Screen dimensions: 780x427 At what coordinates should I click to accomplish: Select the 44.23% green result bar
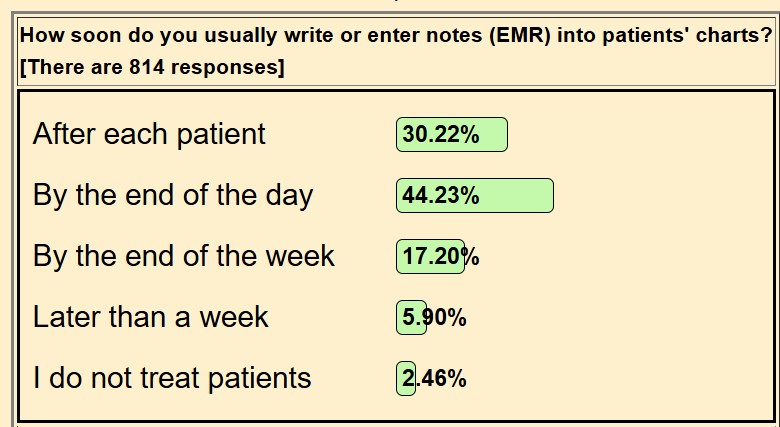click(475, 196)
